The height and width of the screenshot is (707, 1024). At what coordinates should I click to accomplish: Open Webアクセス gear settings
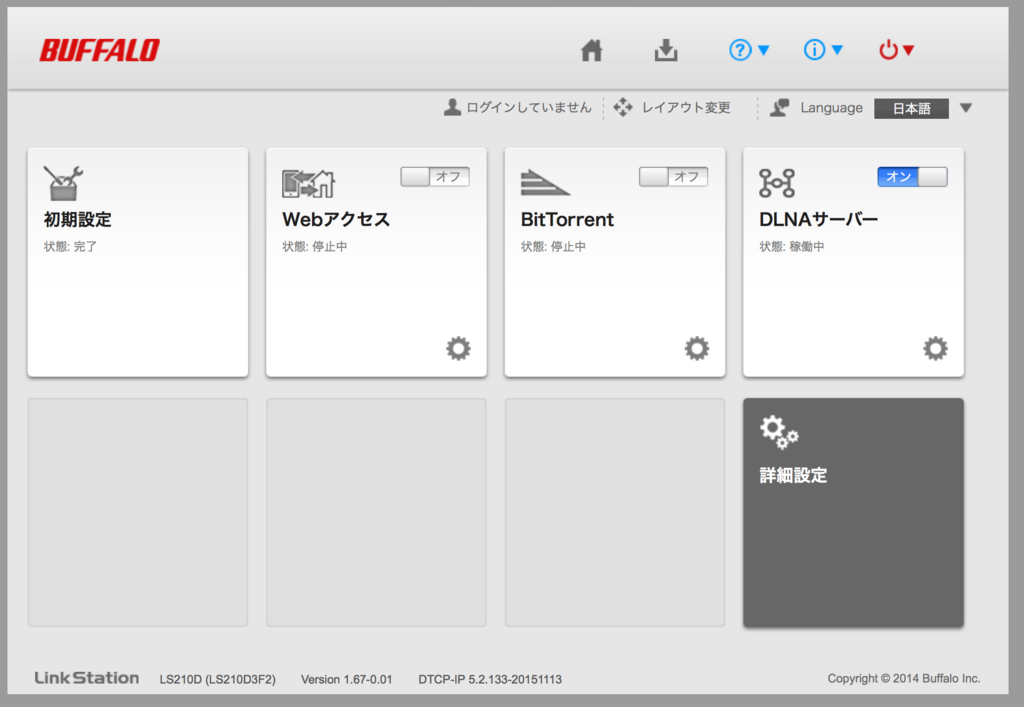coord(458,349)
